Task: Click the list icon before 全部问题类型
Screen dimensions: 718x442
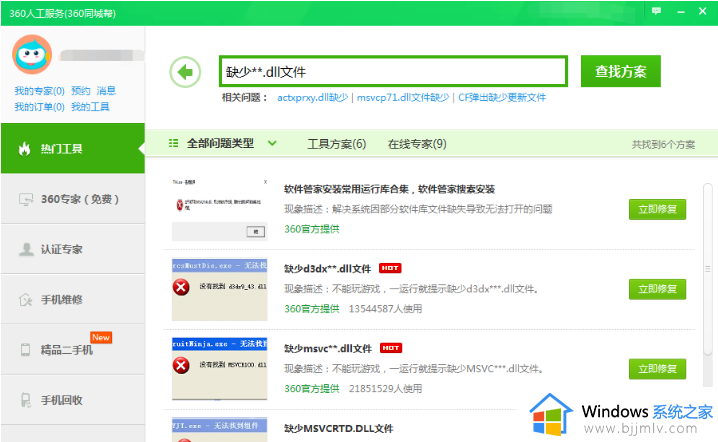Action: click(174, 143)
